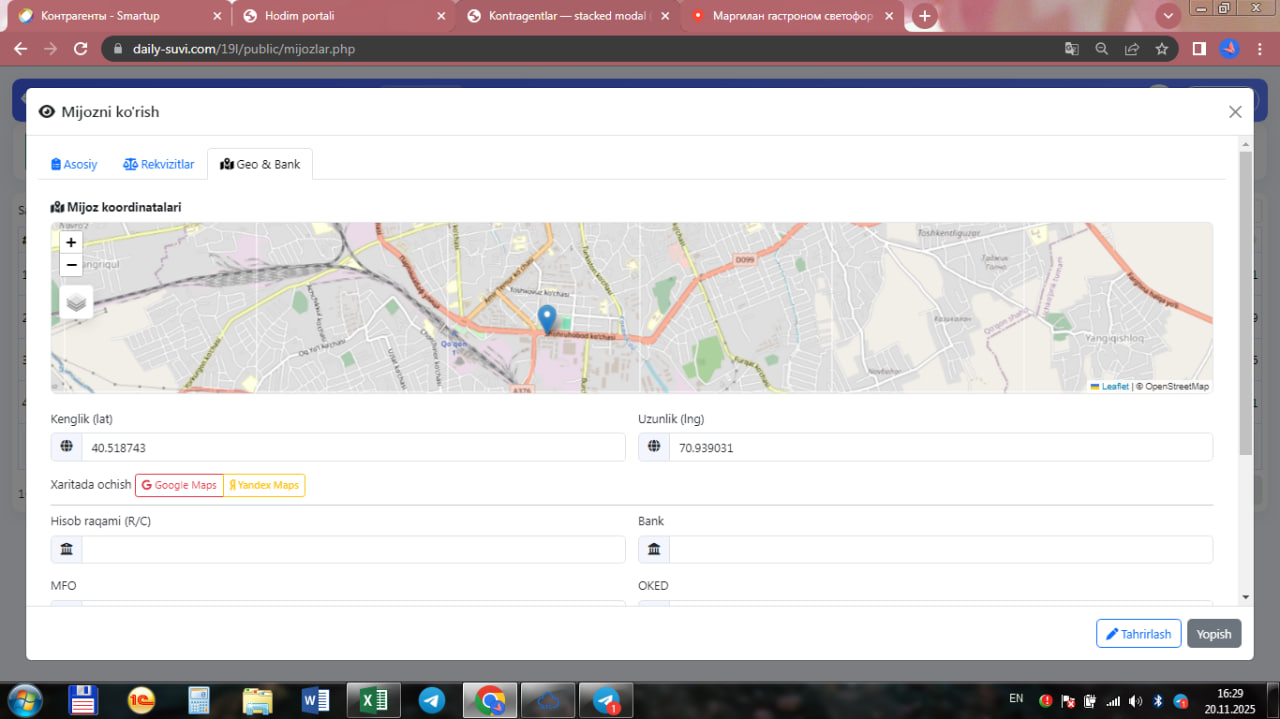This screenshot has width=1280, height=719.
Task: Click Chrome bookmark star icon
Action: click(x=1161, y=48)
